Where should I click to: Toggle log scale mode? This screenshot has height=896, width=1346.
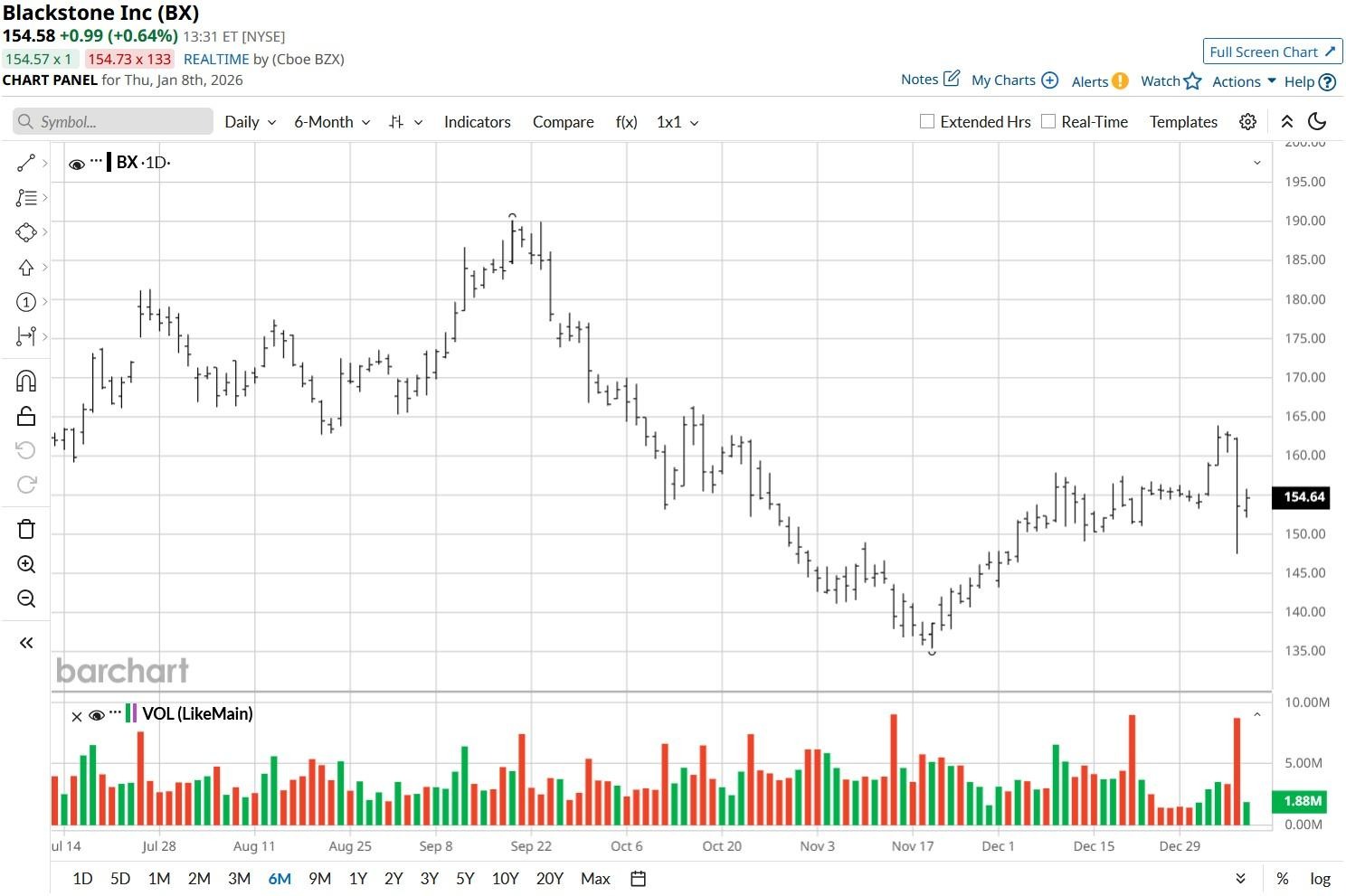1321,879
